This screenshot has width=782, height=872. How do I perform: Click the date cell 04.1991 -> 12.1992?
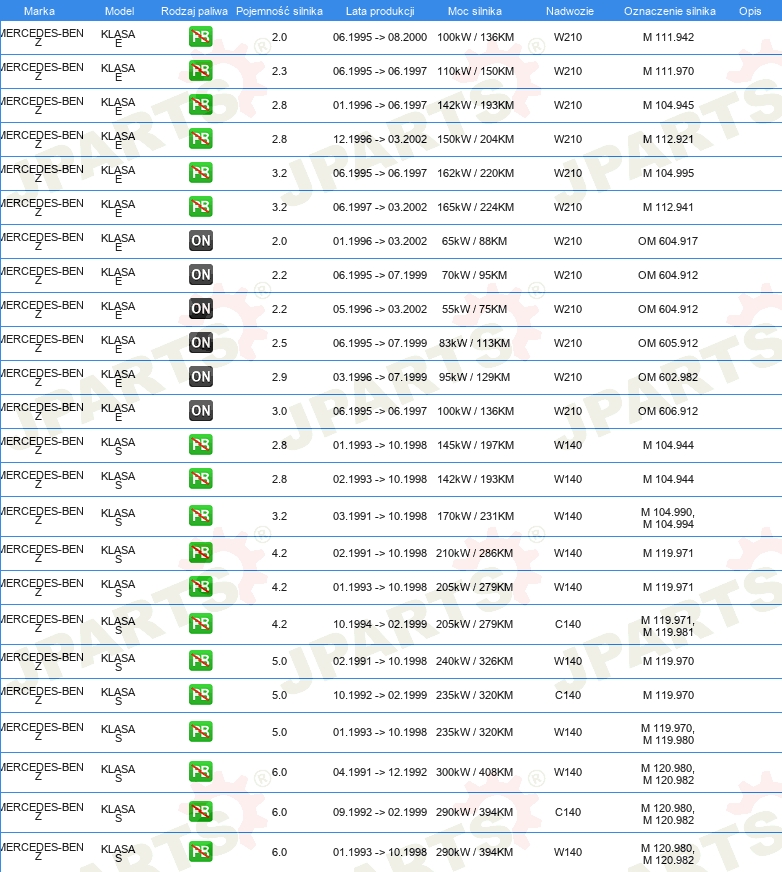coord(380,772)
